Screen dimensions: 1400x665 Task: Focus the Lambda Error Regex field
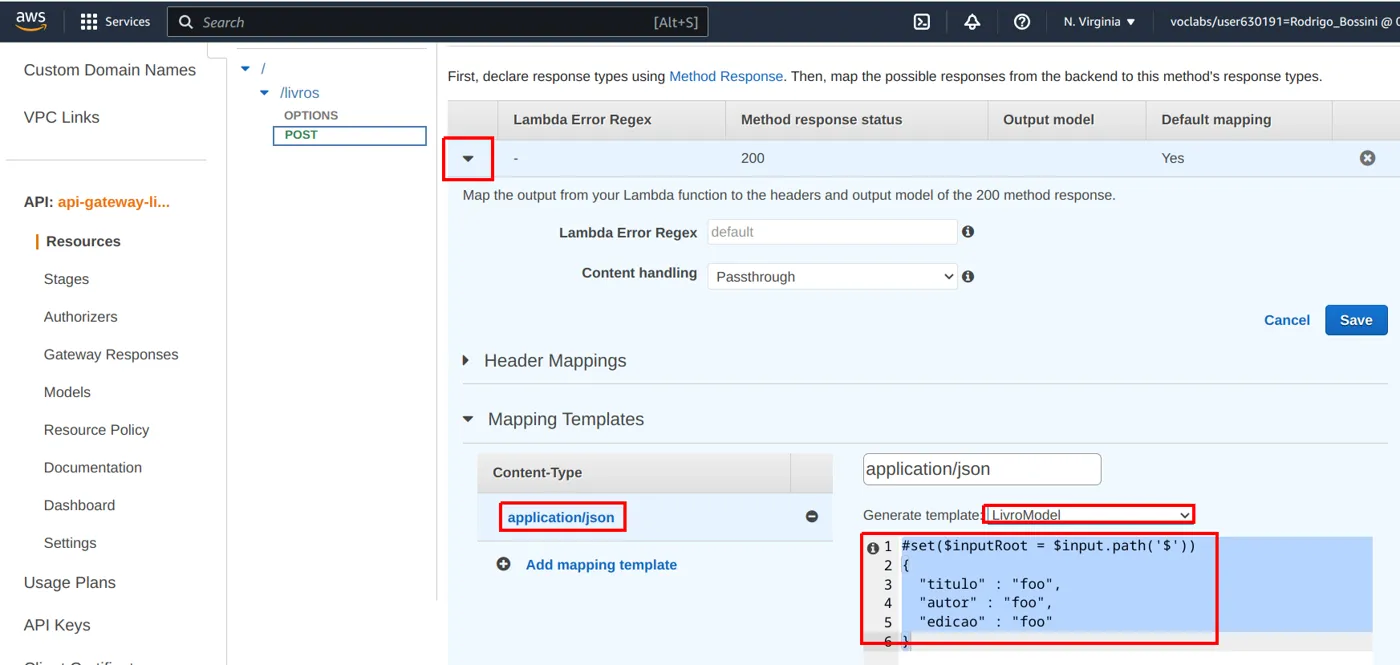[x=832, y=232]
